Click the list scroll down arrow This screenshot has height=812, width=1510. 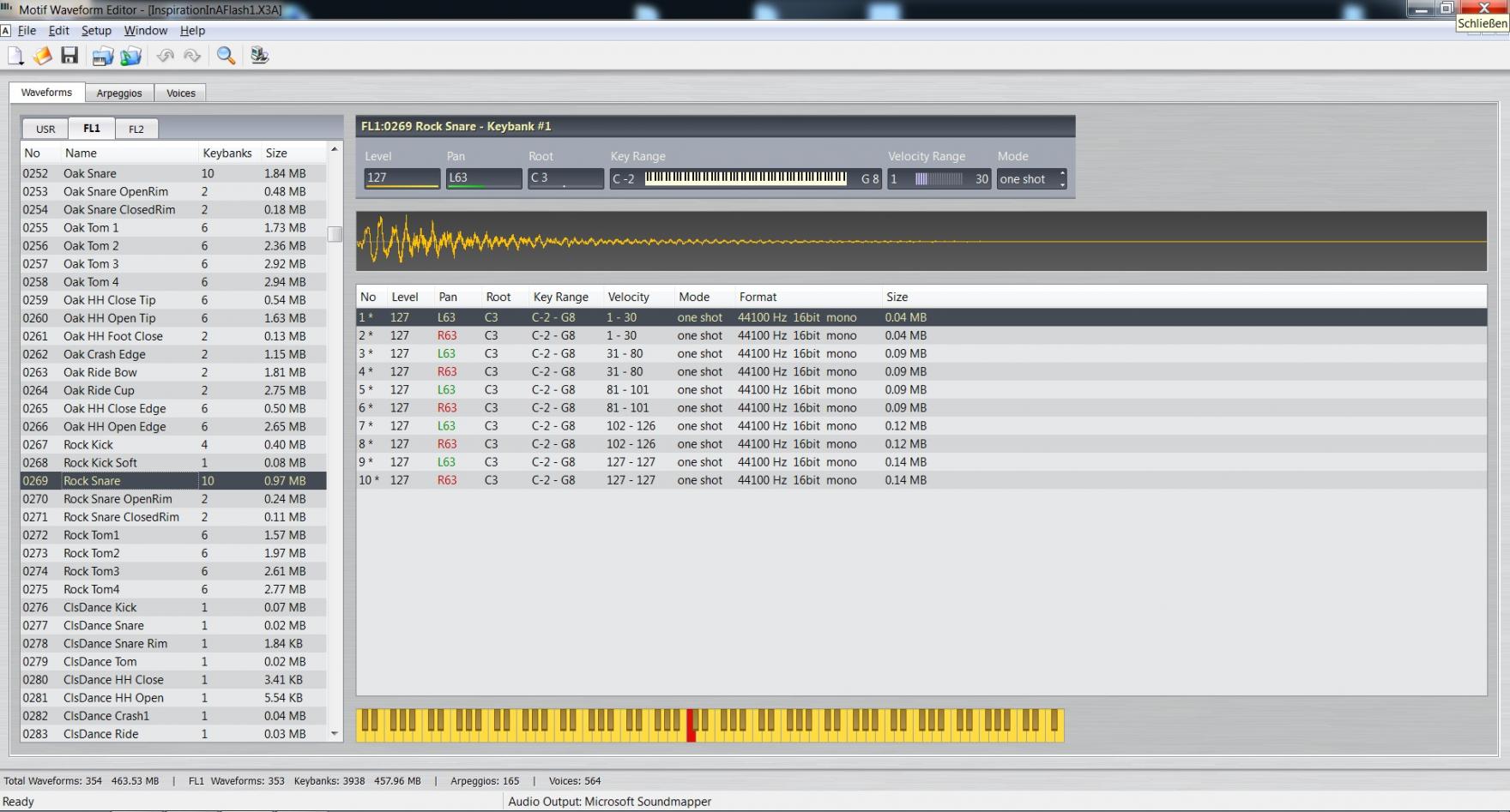pos(335,734)
